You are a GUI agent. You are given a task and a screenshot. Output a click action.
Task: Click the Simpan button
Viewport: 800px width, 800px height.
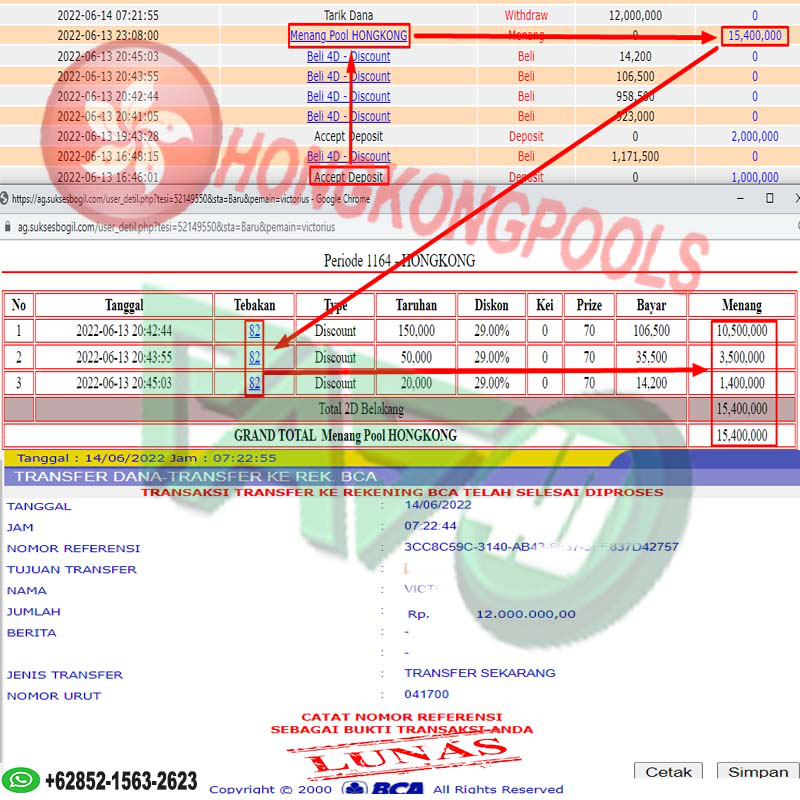[x=758, y=771]
